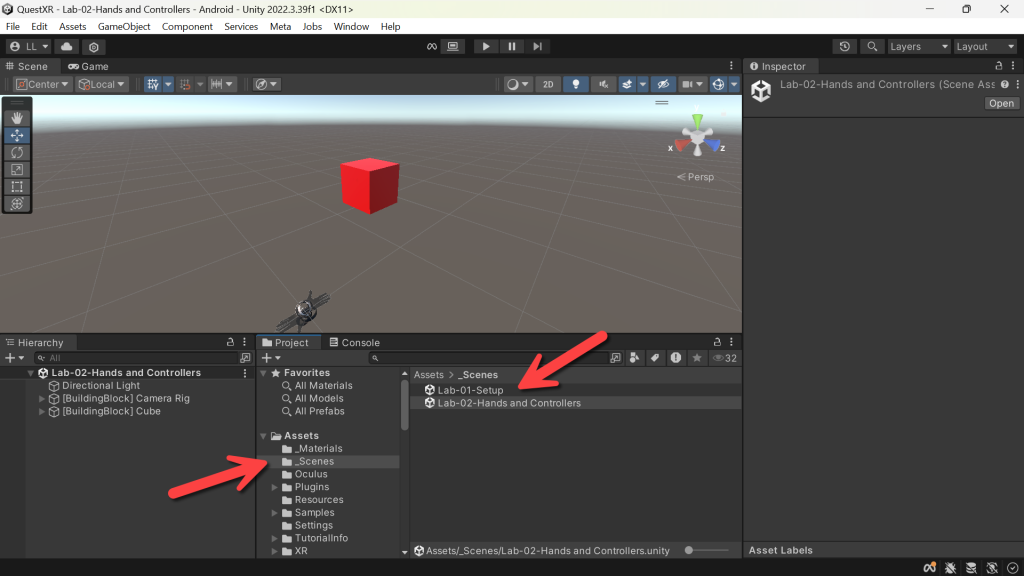Open the GameObject menu
1024x576 pixels.
(x=123, y=27)
